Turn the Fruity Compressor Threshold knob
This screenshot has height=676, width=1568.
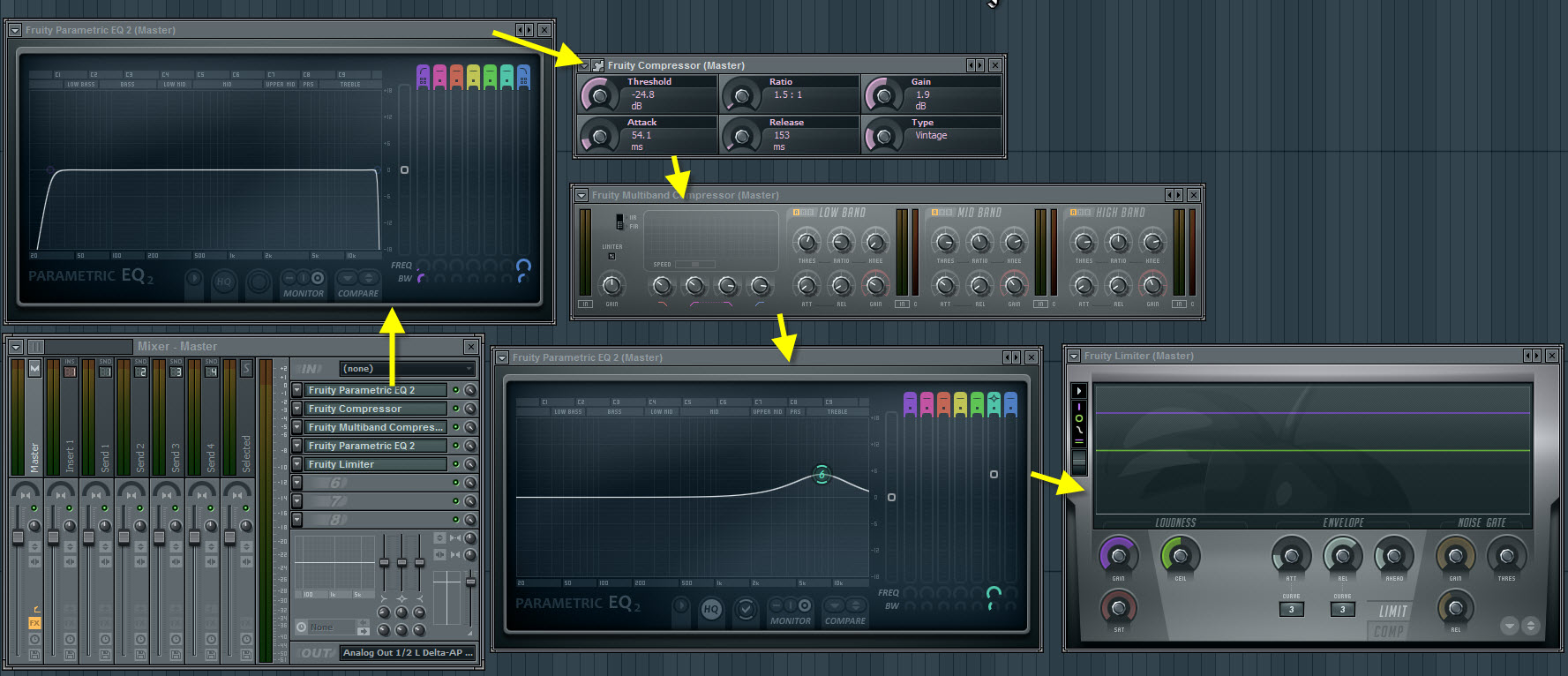[599, 94]
